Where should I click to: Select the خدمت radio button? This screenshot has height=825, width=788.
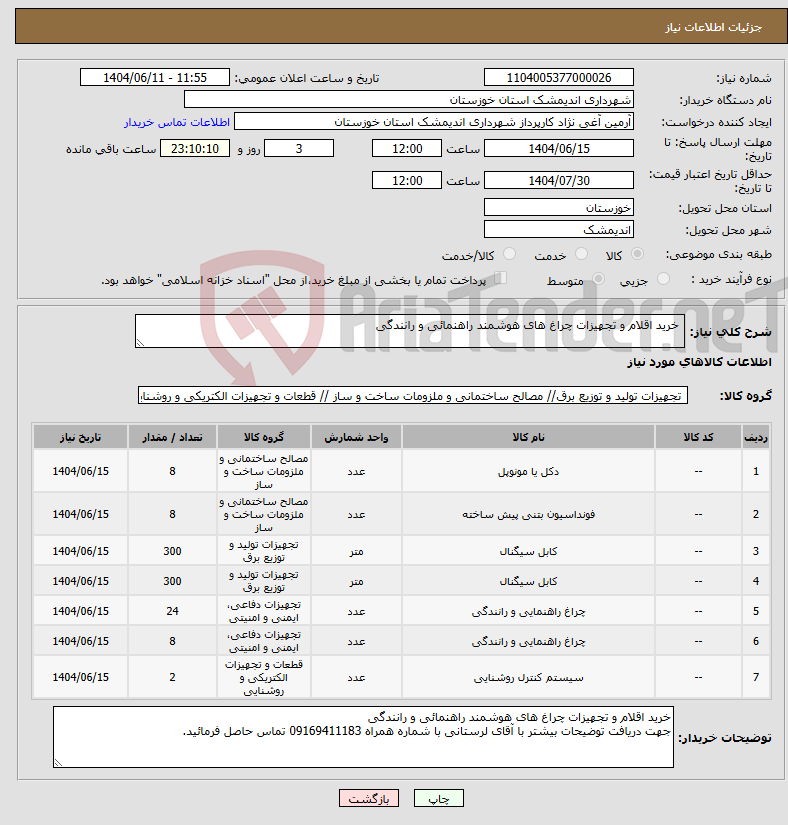(x=581, y=254)
